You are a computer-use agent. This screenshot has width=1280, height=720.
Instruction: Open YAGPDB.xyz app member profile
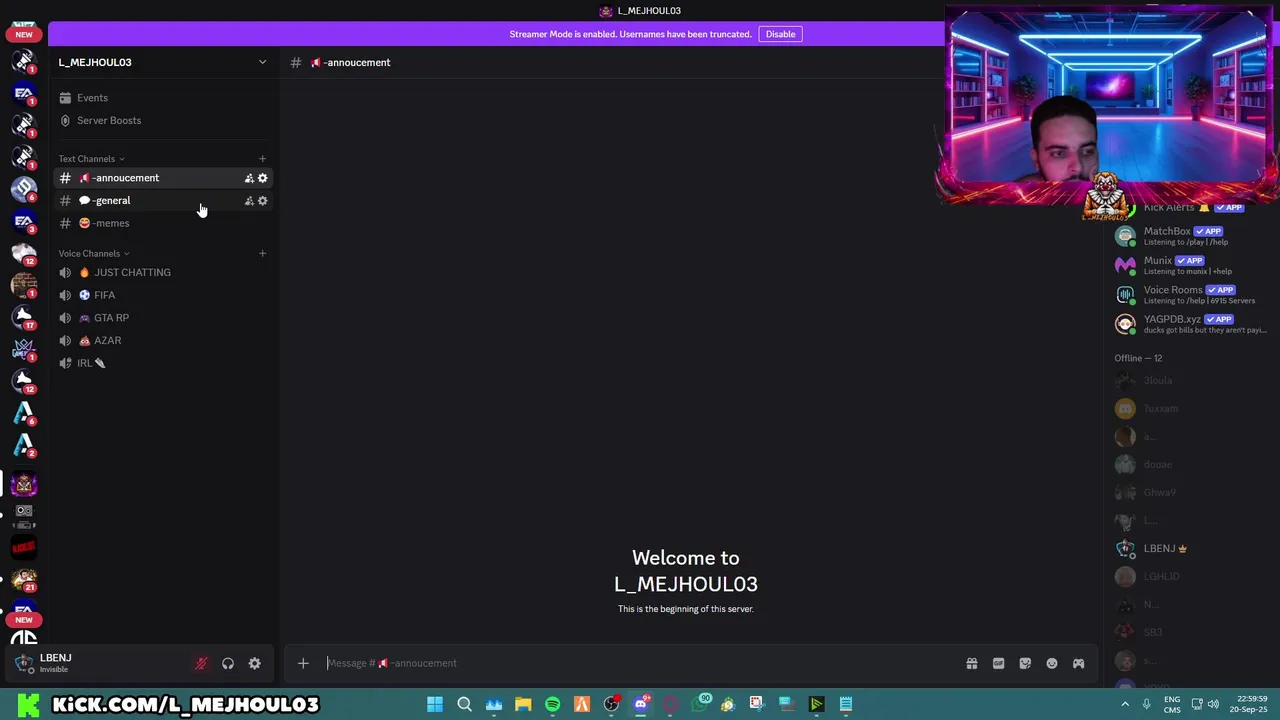(x=1190, y=323)
